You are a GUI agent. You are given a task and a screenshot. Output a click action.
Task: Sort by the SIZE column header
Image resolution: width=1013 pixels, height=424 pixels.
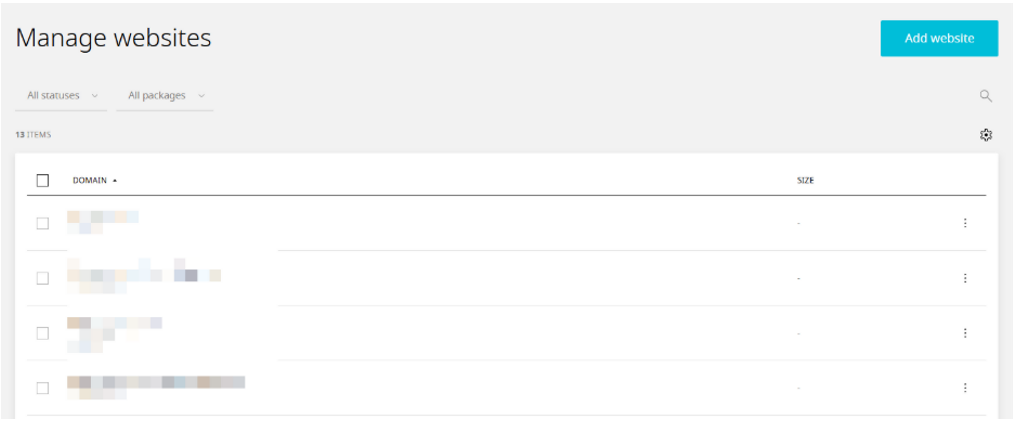(x=805, y=181)
